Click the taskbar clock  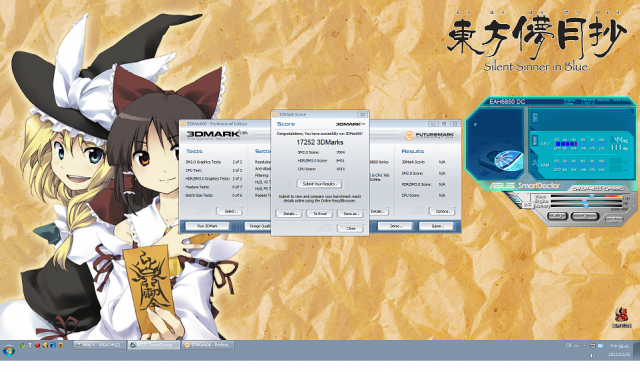(619, 350)
